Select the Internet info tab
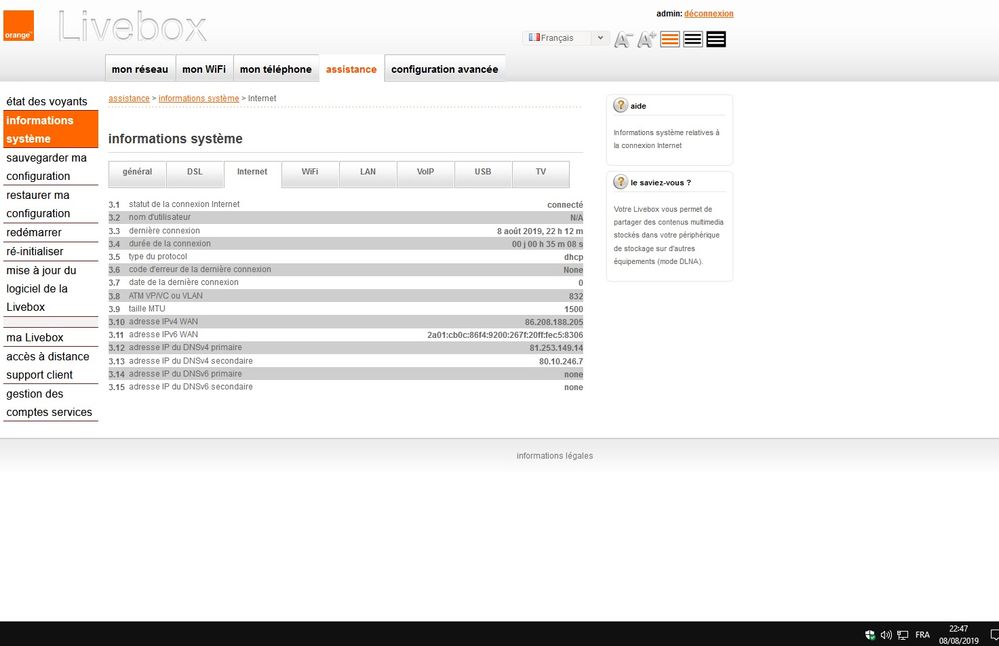The image size is (999, 646). 252,172
